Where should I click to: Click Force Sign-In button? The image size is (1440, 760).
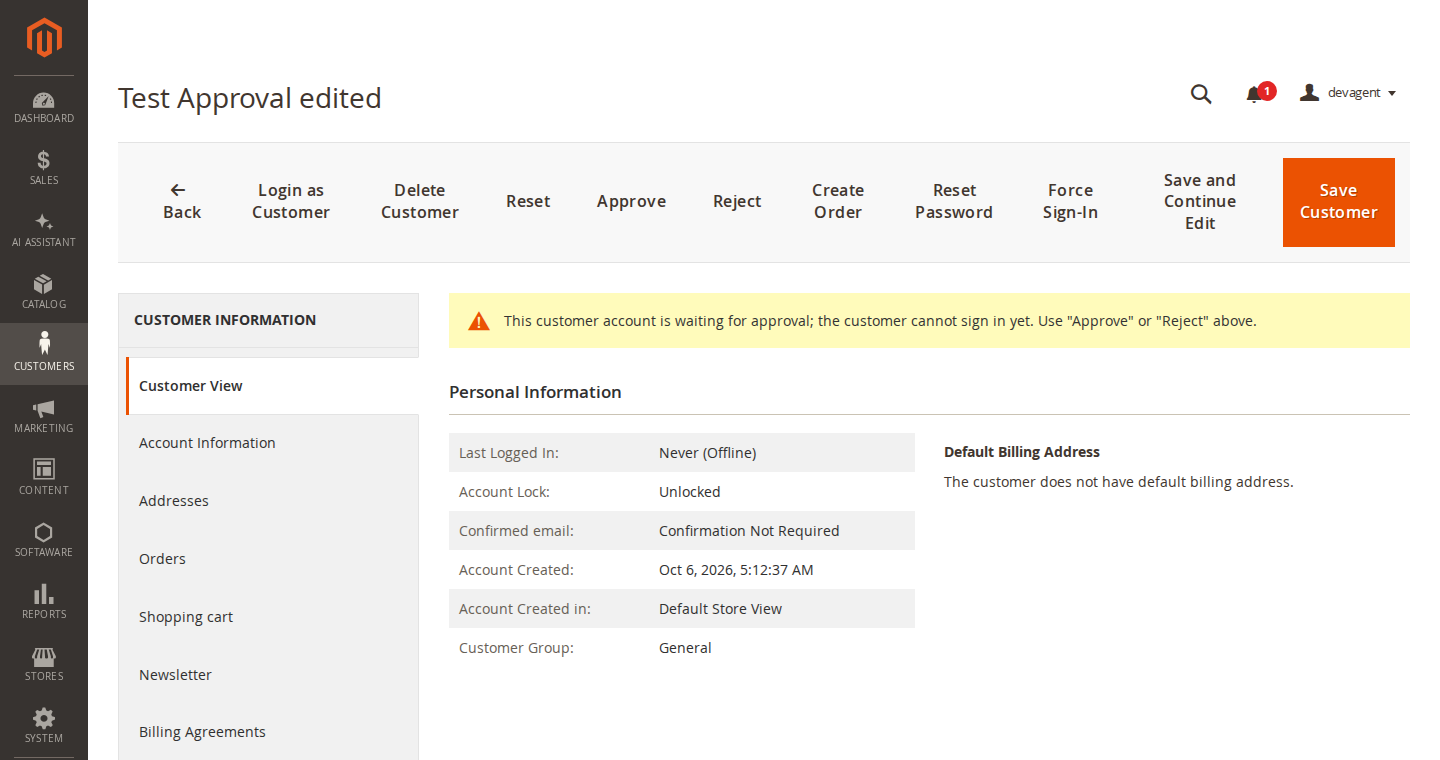click(x=1070, y=202)
